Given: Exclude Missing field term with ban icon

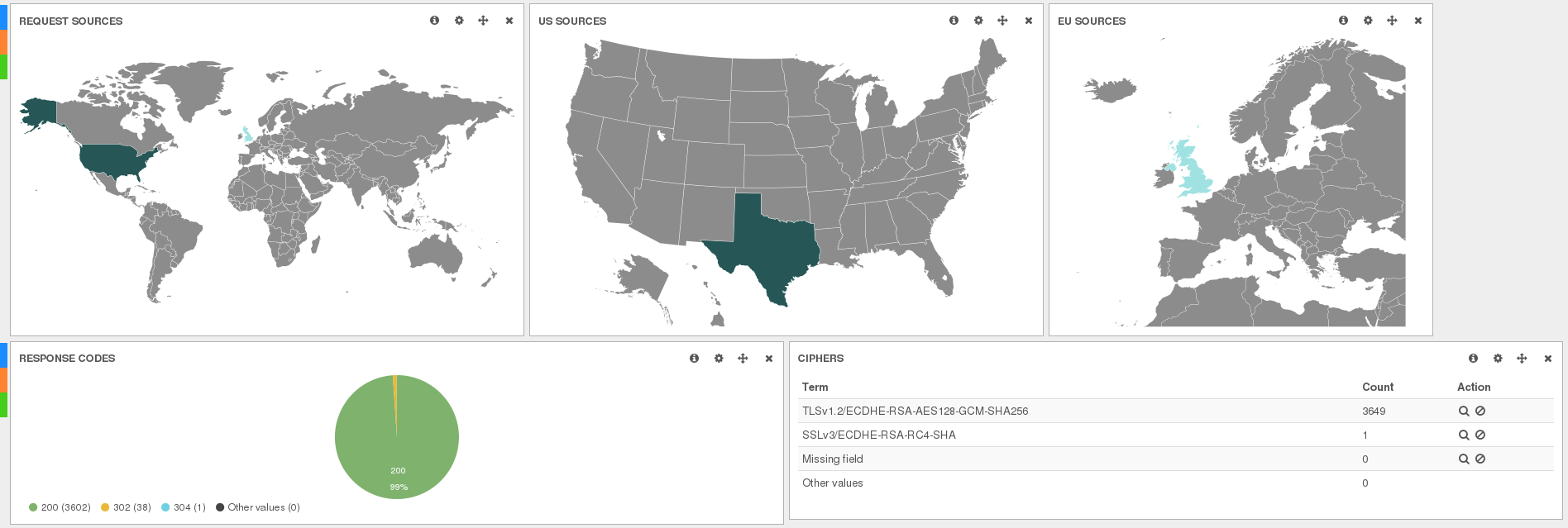Looking at the screenshot, I should [x=1480, y=459].
